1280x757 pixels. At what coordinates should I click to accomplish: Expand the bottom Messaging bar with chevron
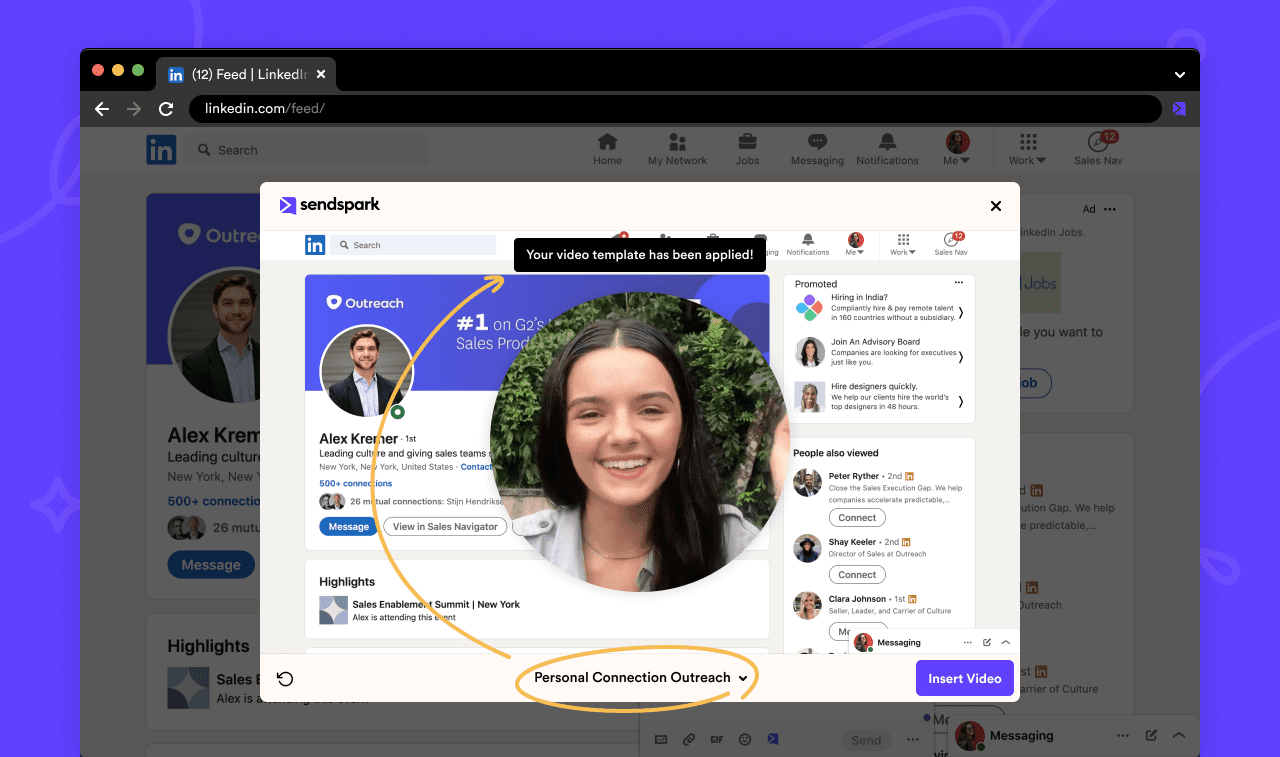[x=1179, y=735]
